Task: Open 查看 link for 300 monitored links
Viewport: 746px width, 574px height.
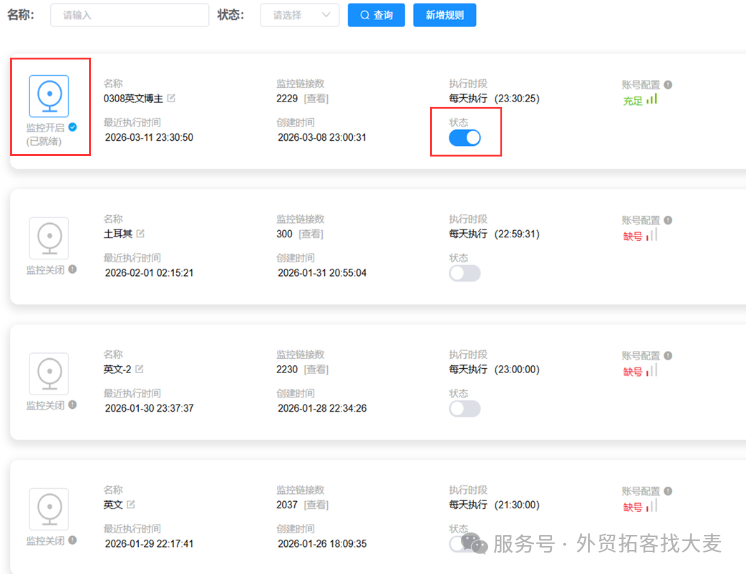Action: 311,234
